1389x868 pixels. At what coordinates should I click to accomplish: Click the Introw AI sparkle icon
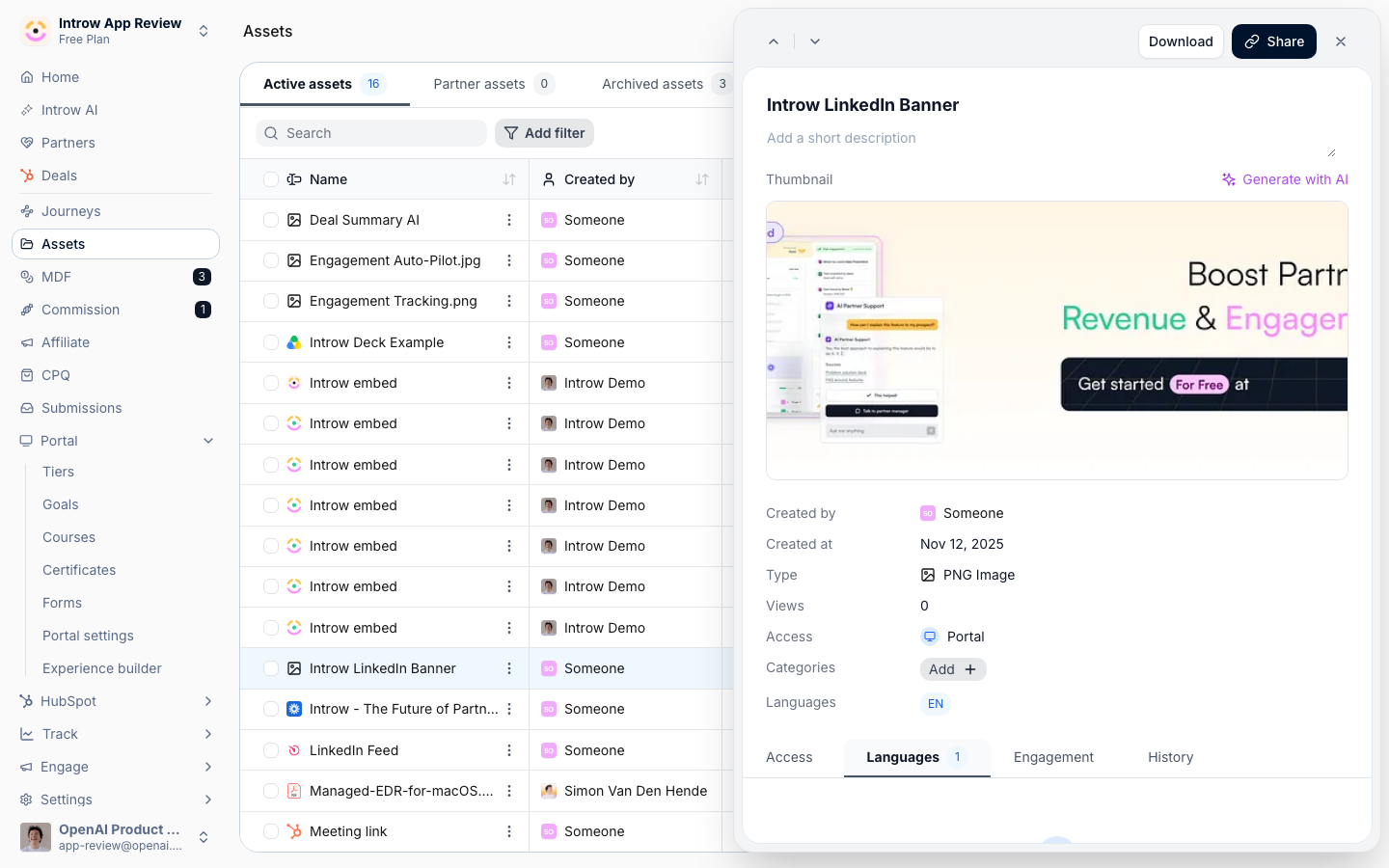coord(27,110)
